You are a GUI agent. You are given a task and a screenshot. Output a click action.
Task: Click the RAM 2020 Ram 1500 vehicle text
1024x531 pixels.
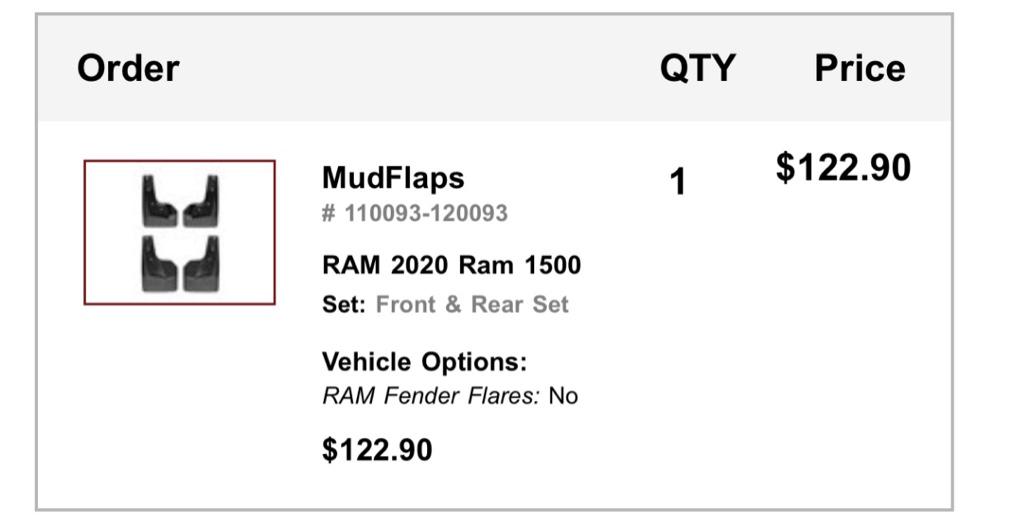pos(451,265)
